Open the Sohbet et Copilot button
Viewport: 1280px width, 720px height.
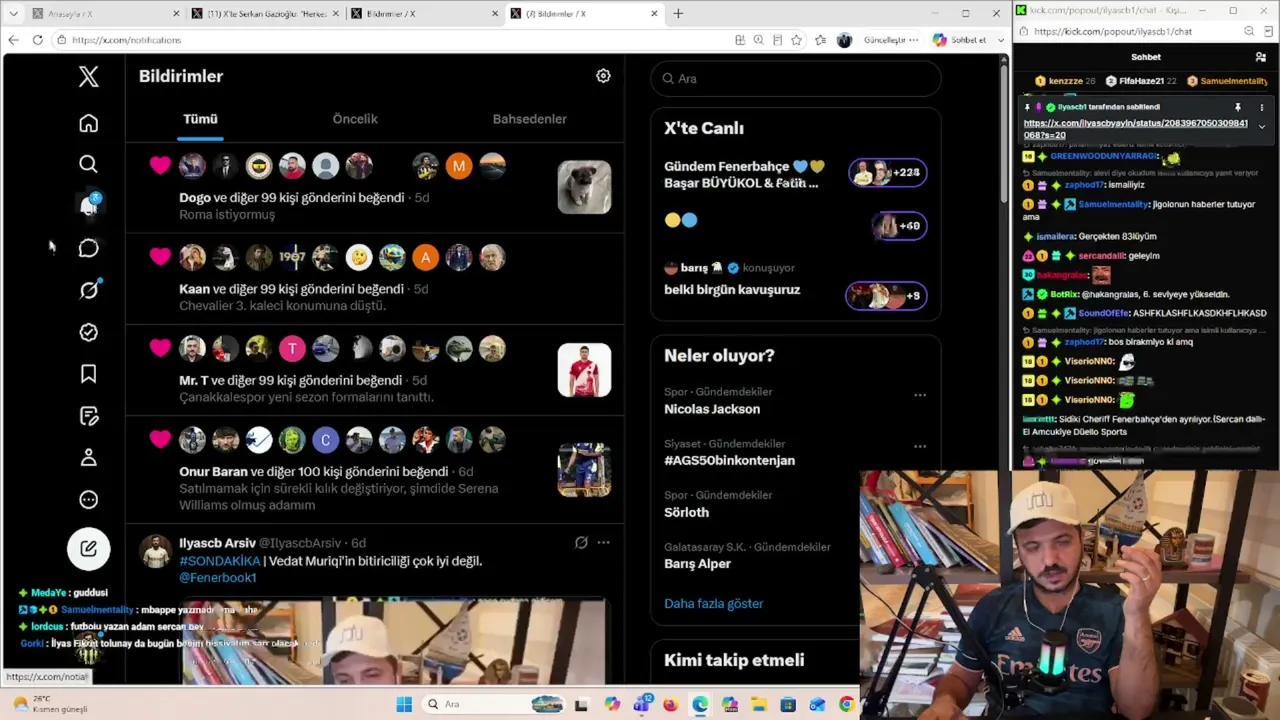click(960, 40)
